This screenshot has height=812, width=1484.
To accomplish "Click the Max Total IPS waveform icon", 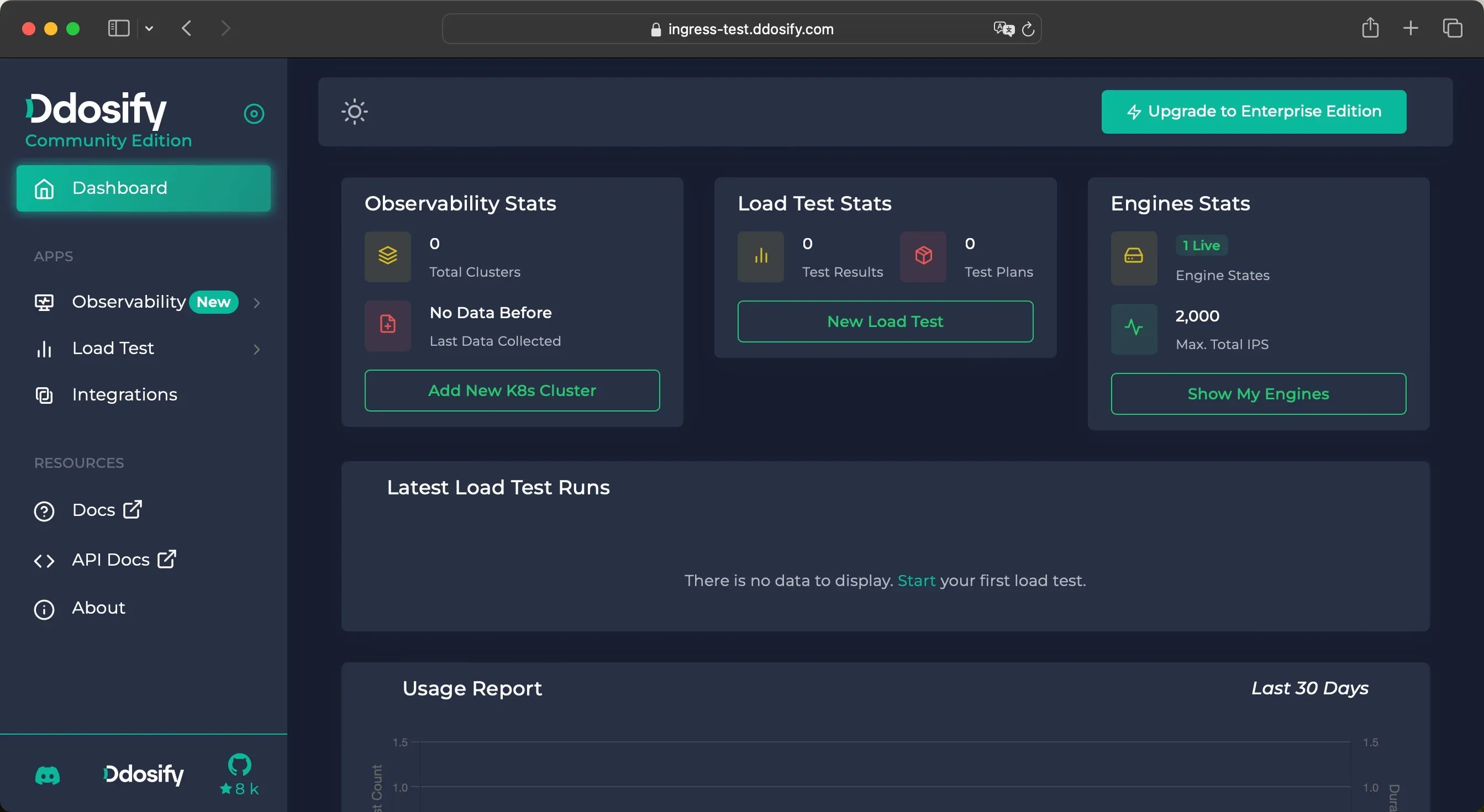I will pyautogui.click(x=1133, y=329).
